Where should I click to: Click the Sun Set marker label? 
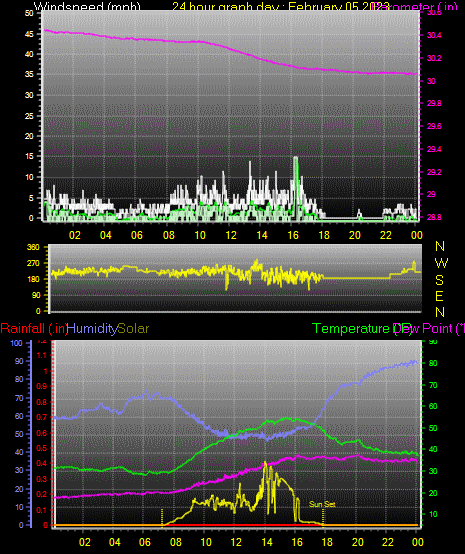(322, 504)
